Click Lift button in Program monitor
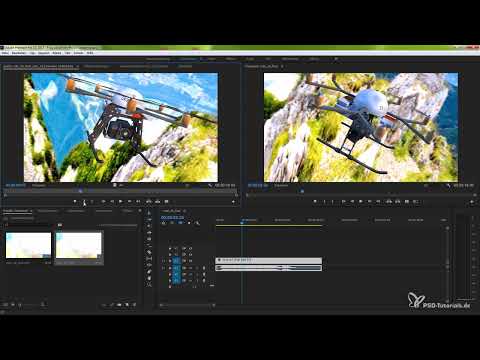The height and width of the screenshot is (360, 480). (389, 202)
